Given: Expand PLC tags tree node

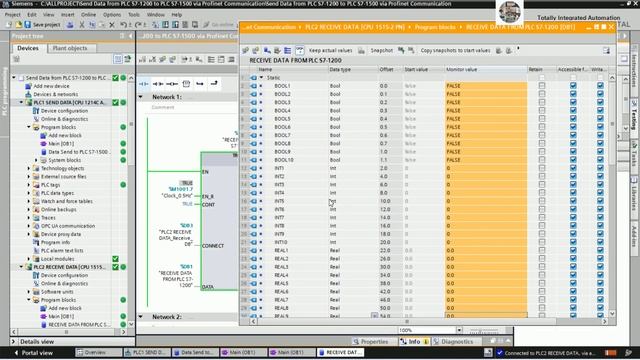Looking at the screenshot, I should pyautogui.click(x=29, y=185).
